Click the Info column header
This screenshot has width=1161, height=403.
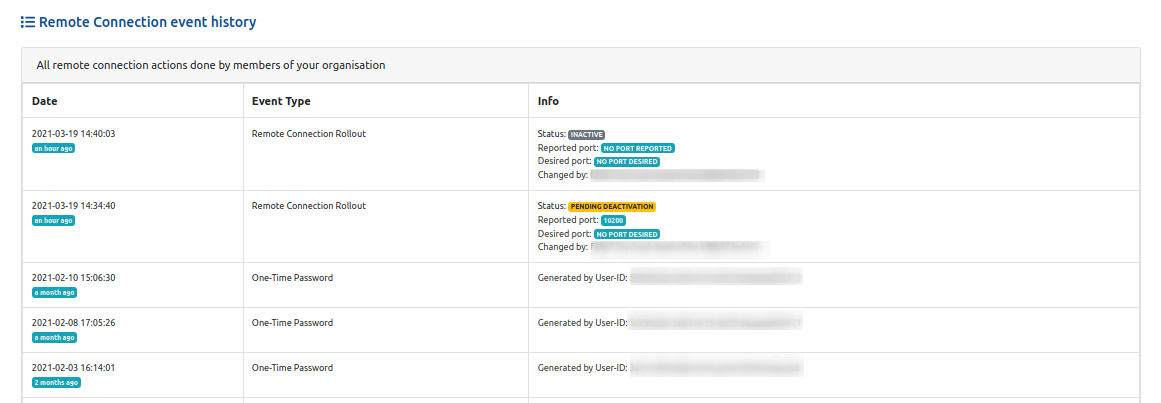pos(548,101)
